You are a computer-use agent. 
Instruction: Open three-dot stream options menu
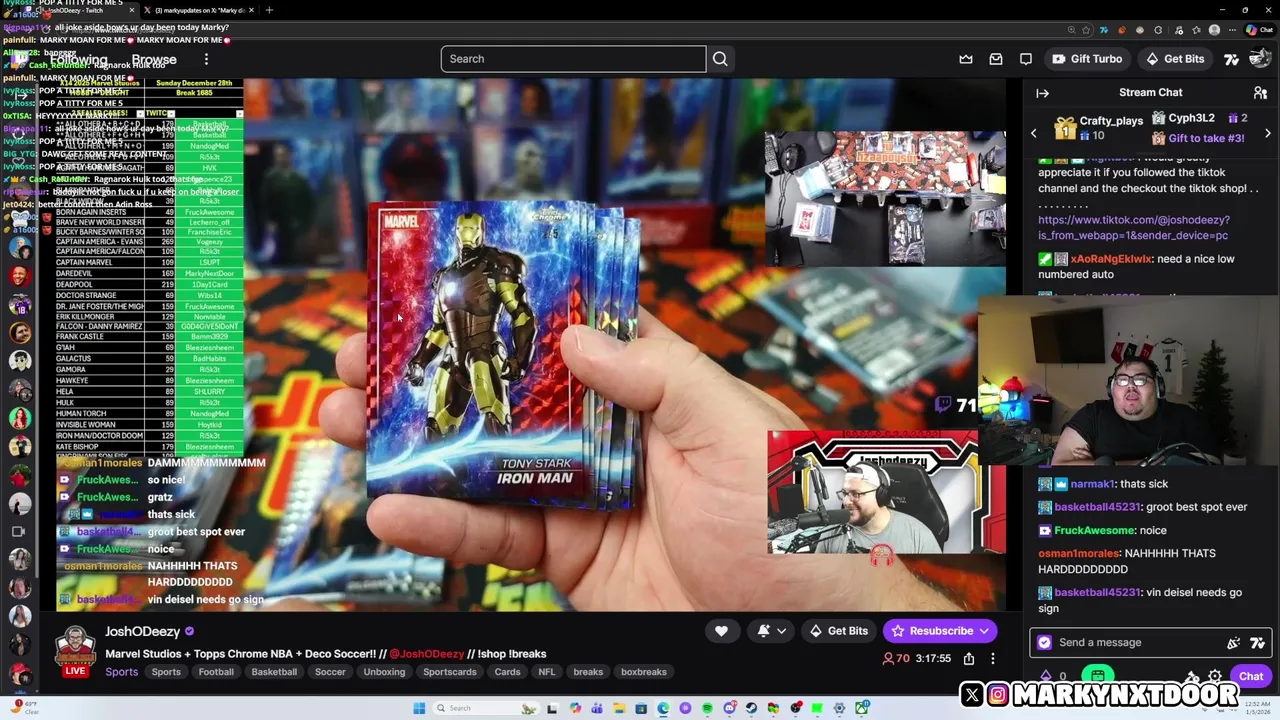(993, 659)
